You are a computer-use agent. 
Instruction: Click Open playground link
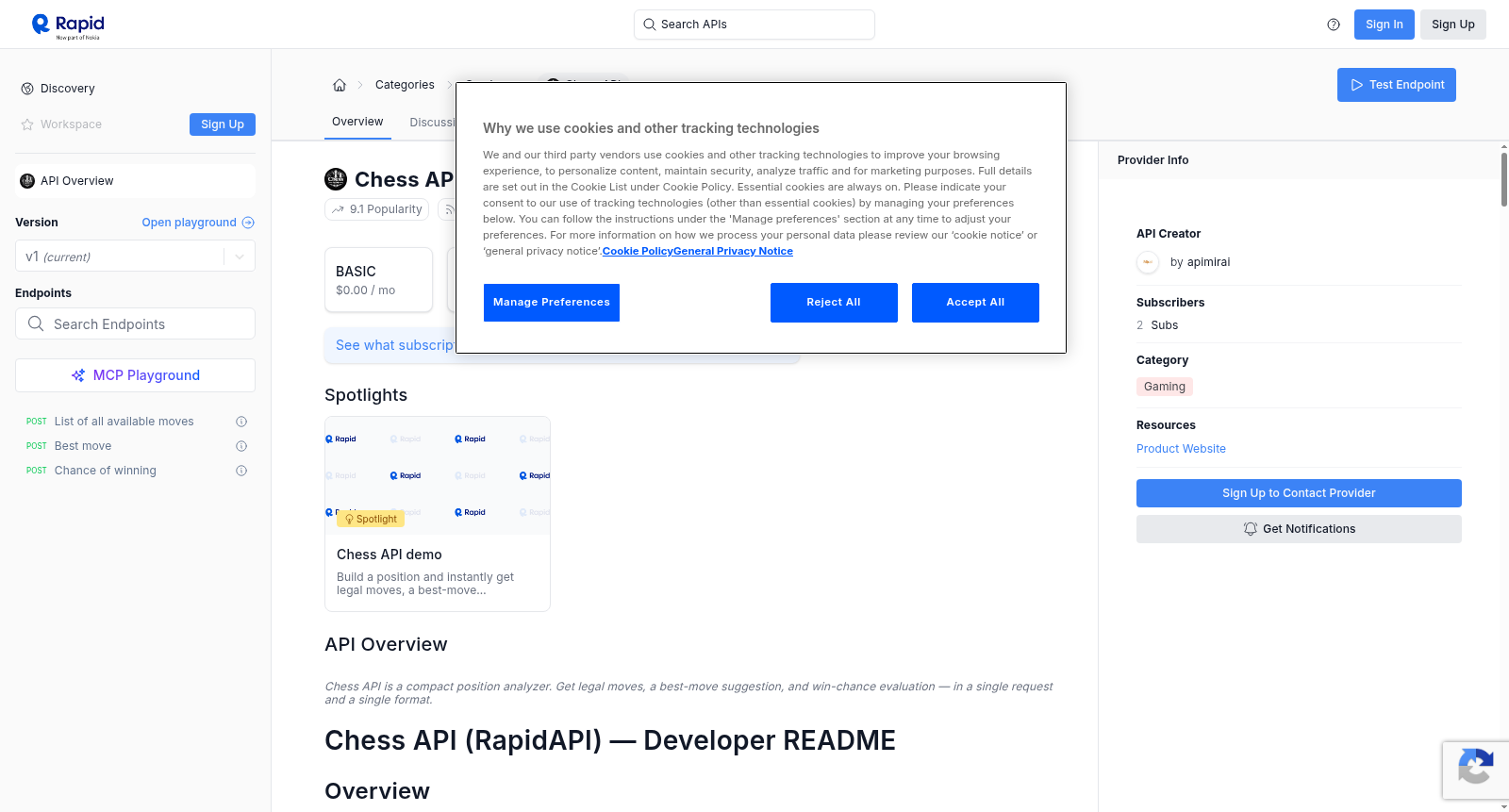tap(189, 223)
